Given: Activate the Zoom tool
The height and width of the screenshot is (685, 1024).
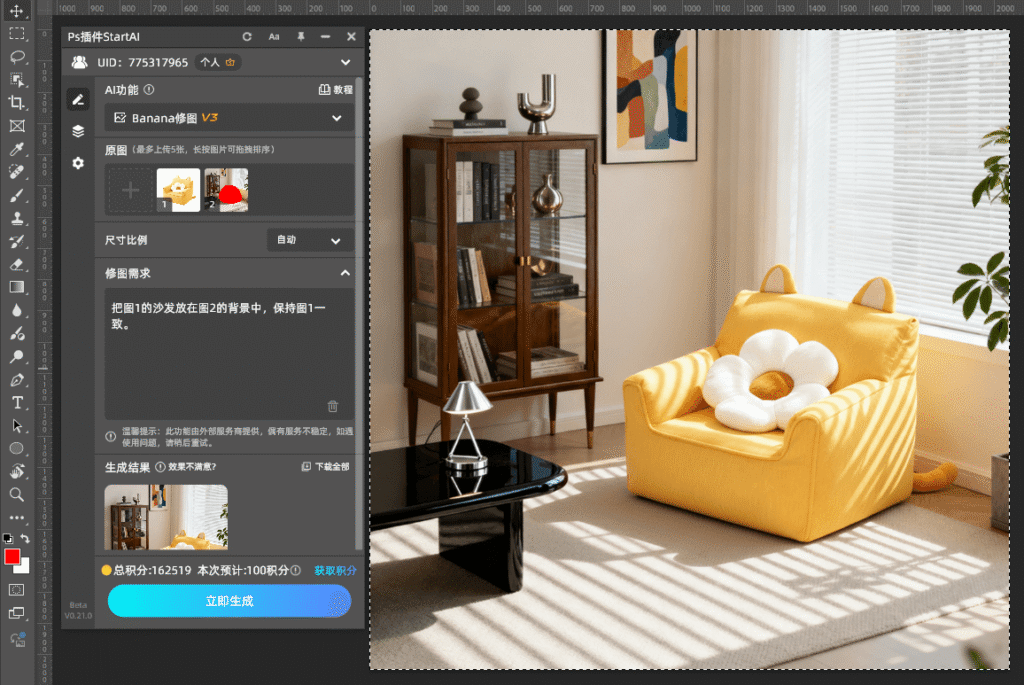Looking at the screenshot, I should 17,494.
